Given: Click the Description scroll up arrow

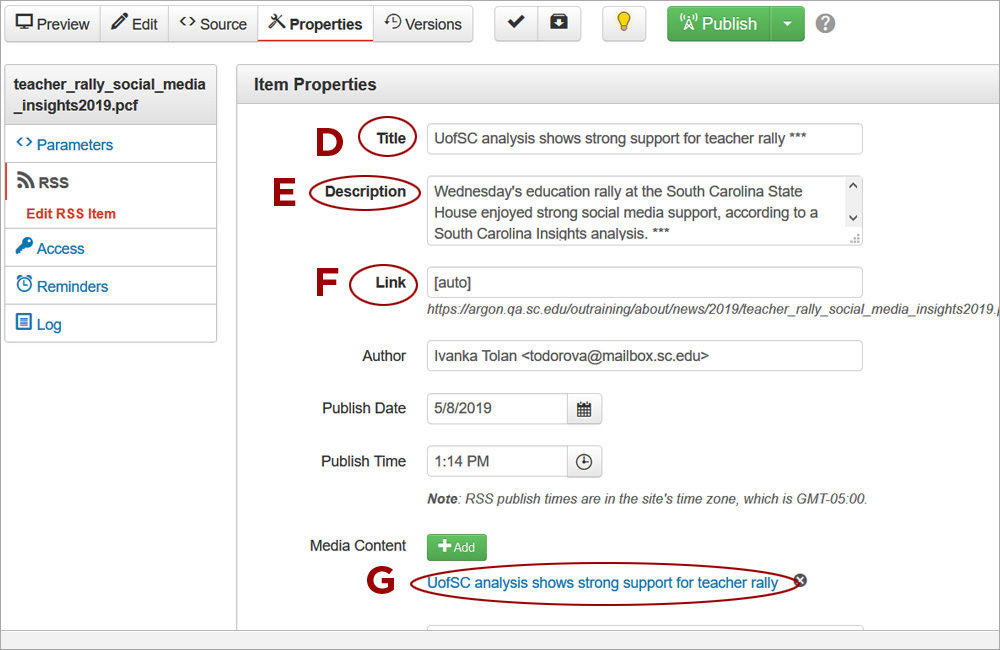Looking at the screenshot, I should tap(853, 185).
